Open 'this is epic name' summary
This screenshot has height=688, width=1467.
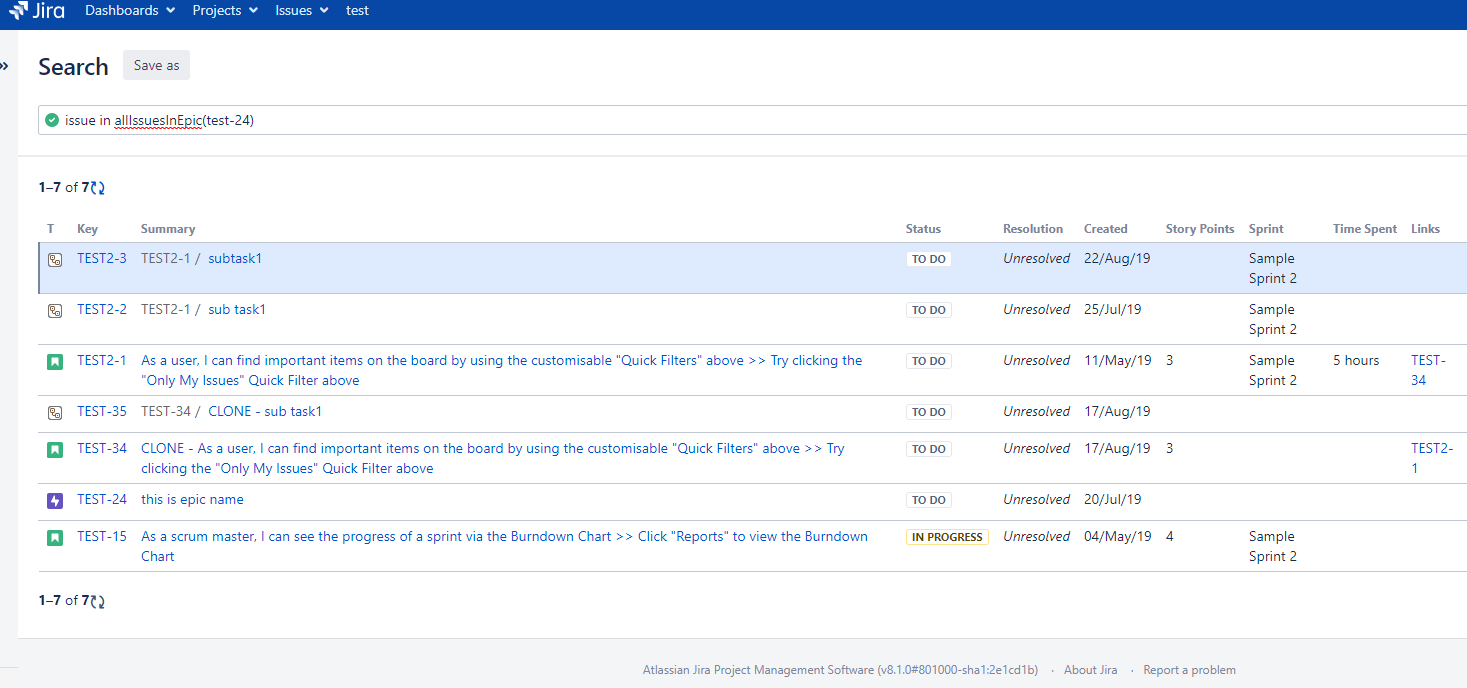(x=192, y=499)
